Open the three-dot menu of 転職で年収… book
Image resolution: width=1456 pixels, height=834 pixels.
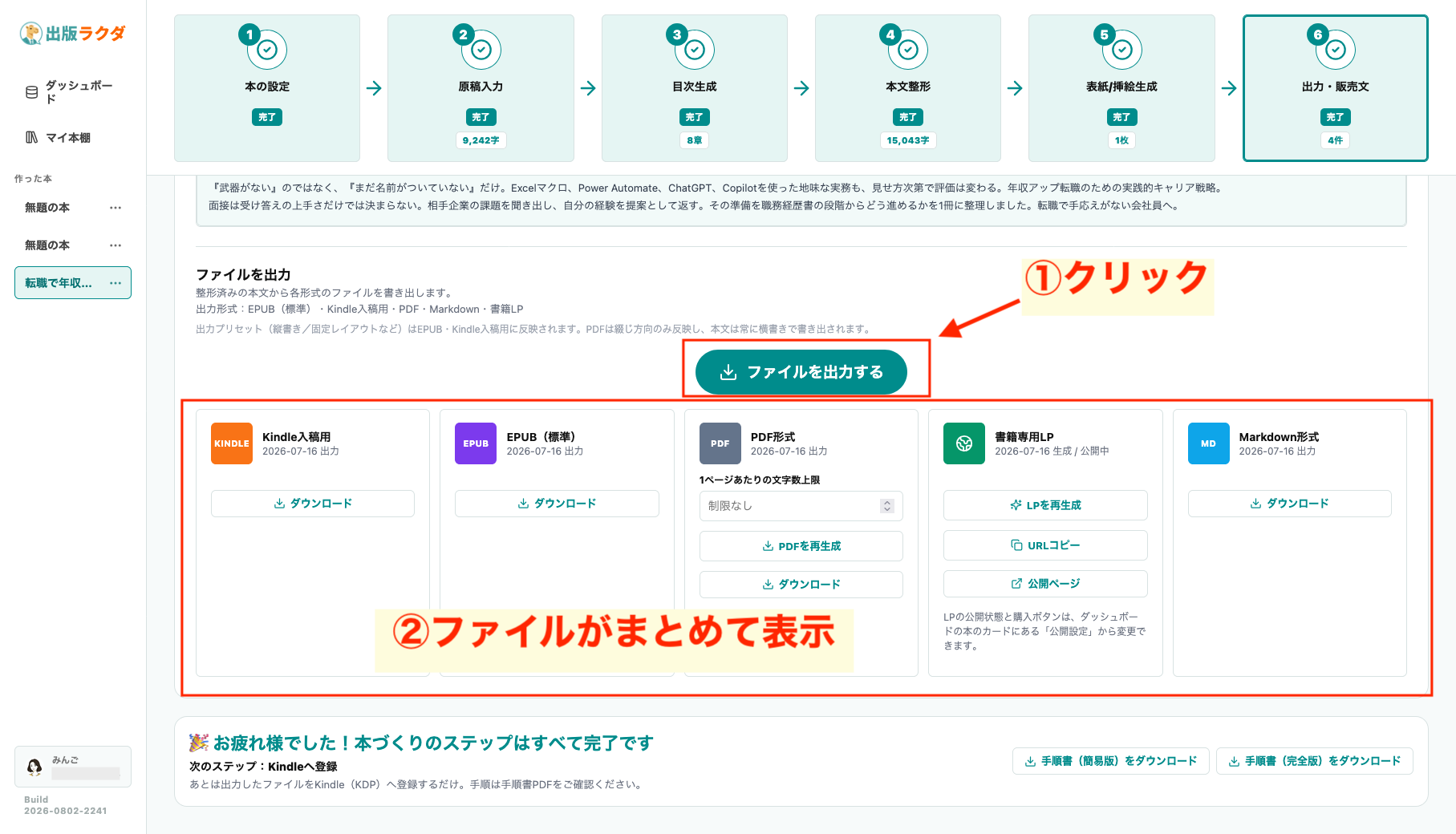(116, 283)
